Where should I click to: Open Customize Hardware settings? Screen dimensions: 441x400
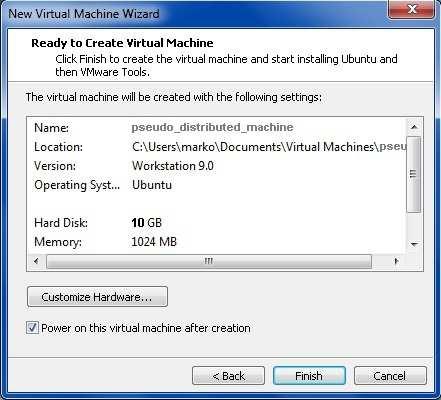pyautogui.click(x=97, y=297)
